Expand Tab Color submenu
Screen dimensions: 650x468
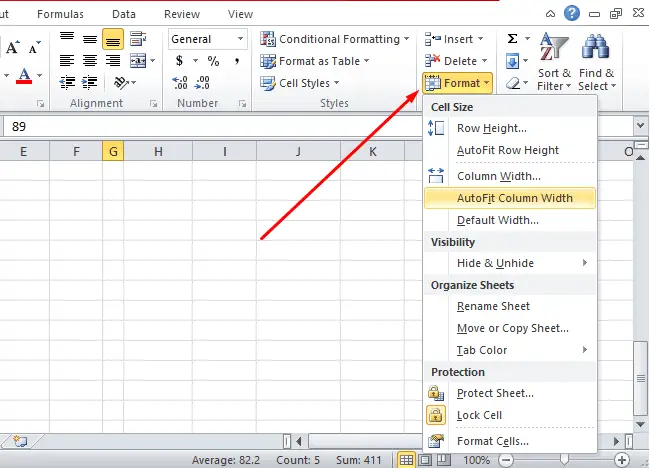tap(510, 350)
